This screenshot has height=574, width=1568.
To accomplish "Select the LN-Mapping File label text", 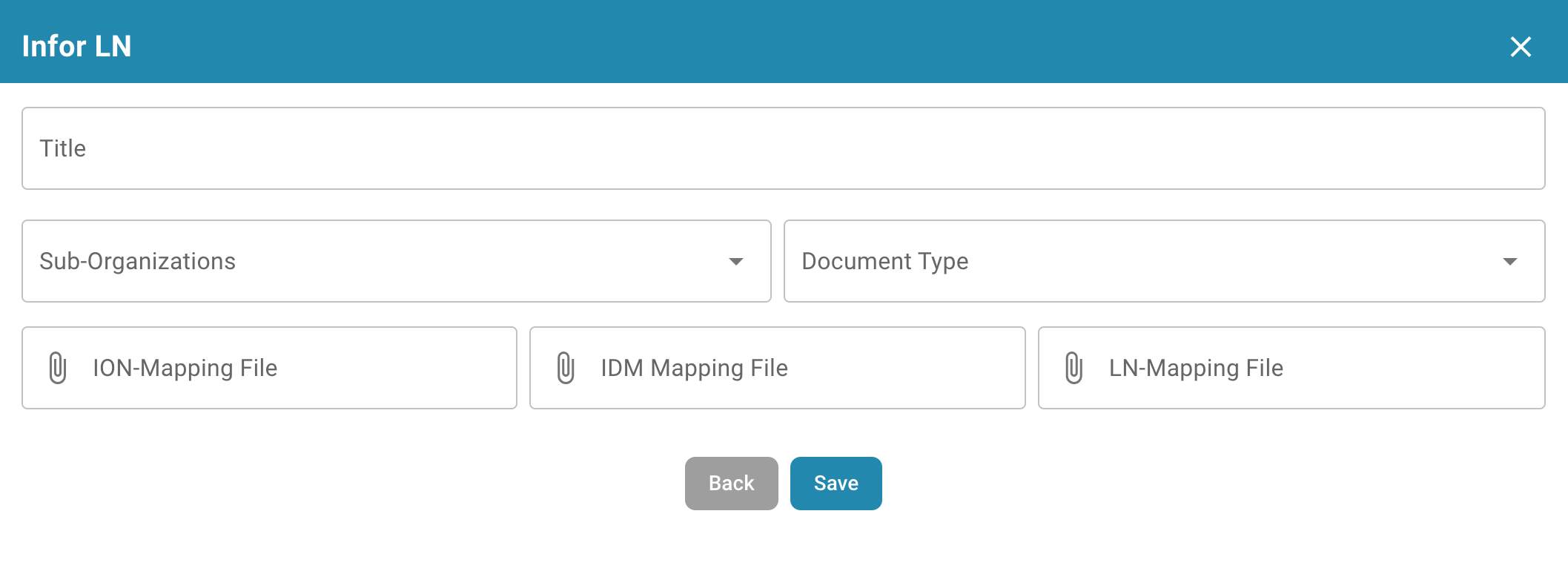I will click(1196, 368).
